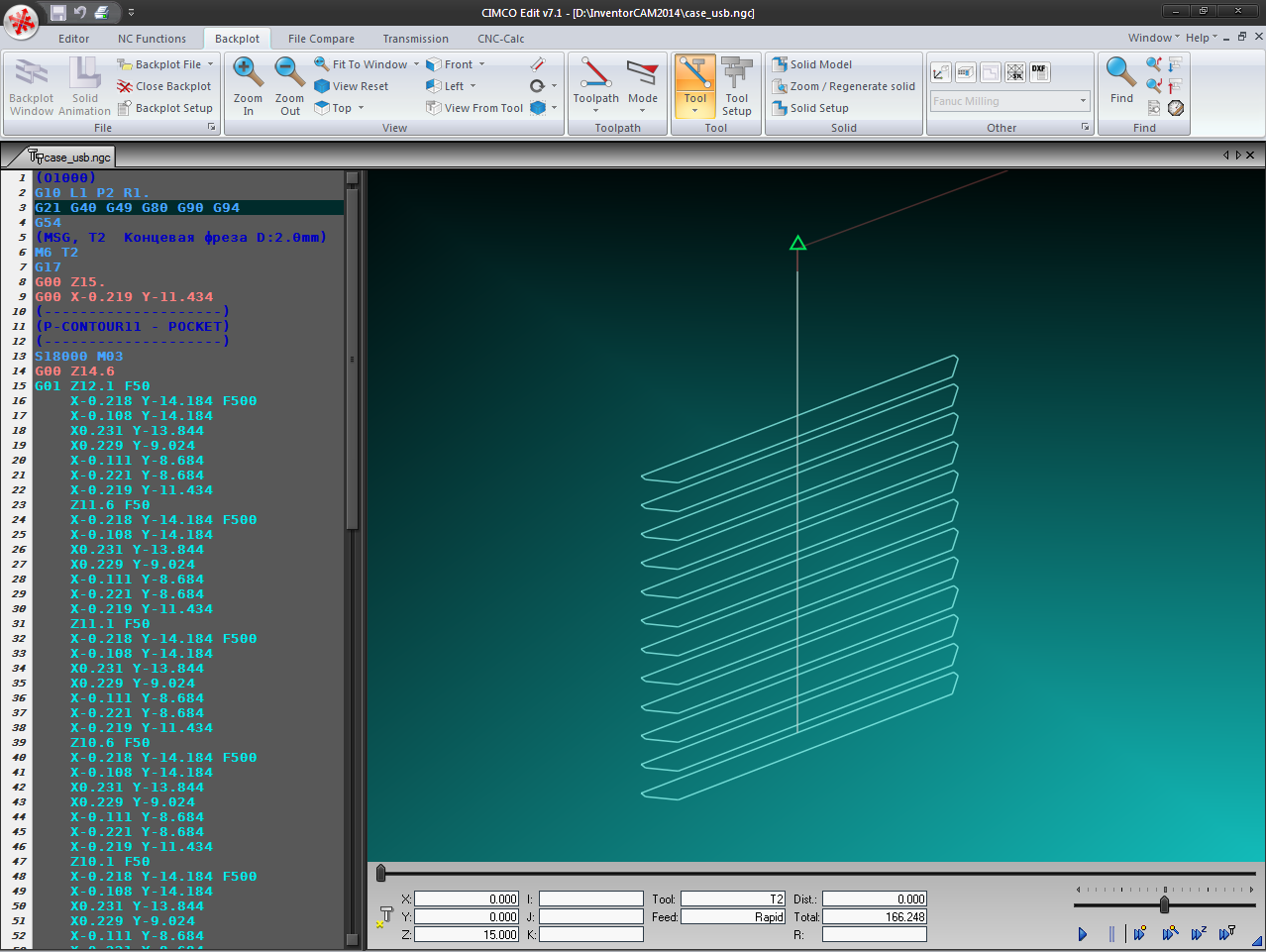Open the Help menu
The width and height of the screenshot is (1266, 952).
click(1201, 38)
